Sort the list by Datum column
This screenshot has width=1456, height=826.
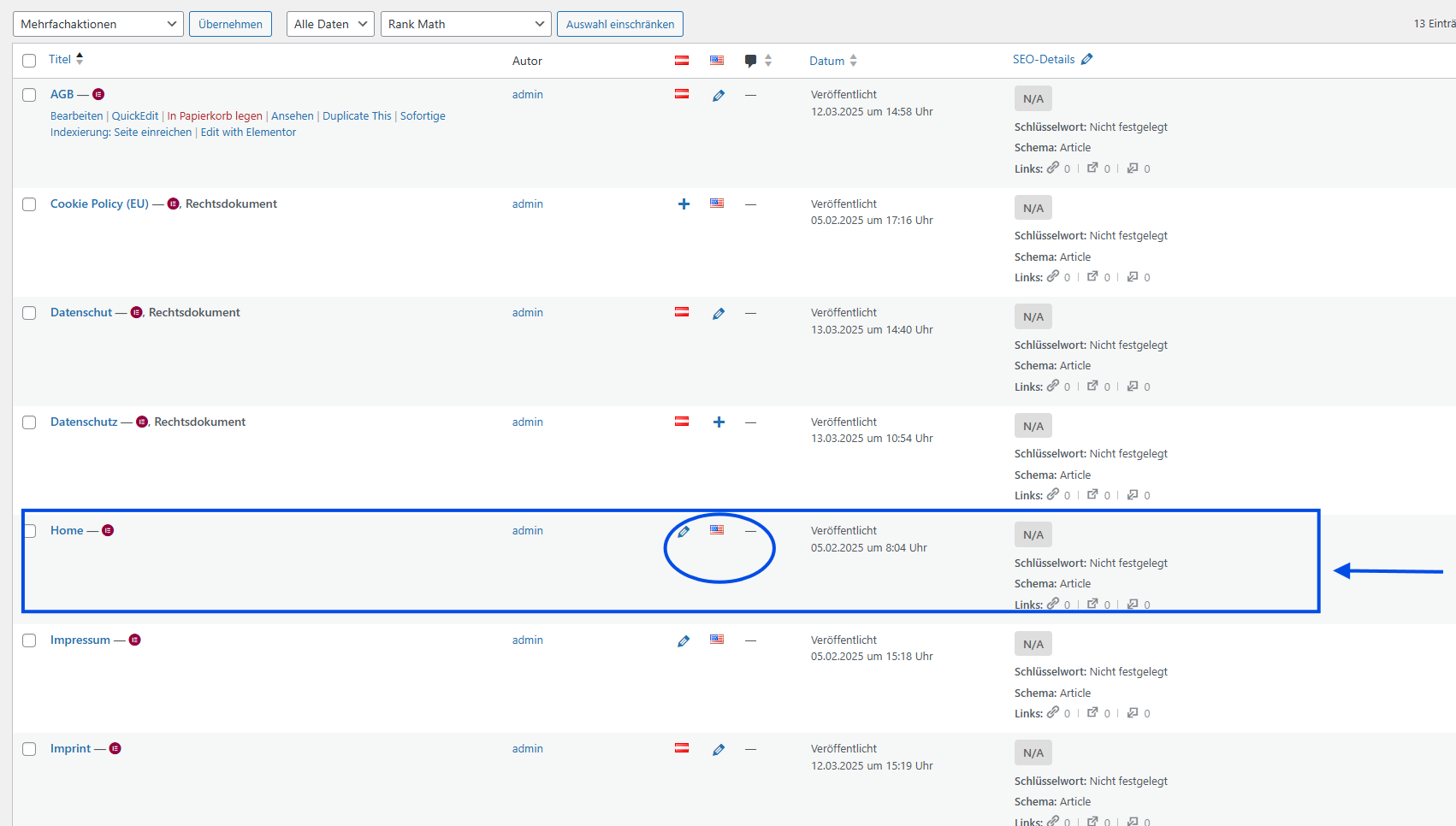point(826,61)
